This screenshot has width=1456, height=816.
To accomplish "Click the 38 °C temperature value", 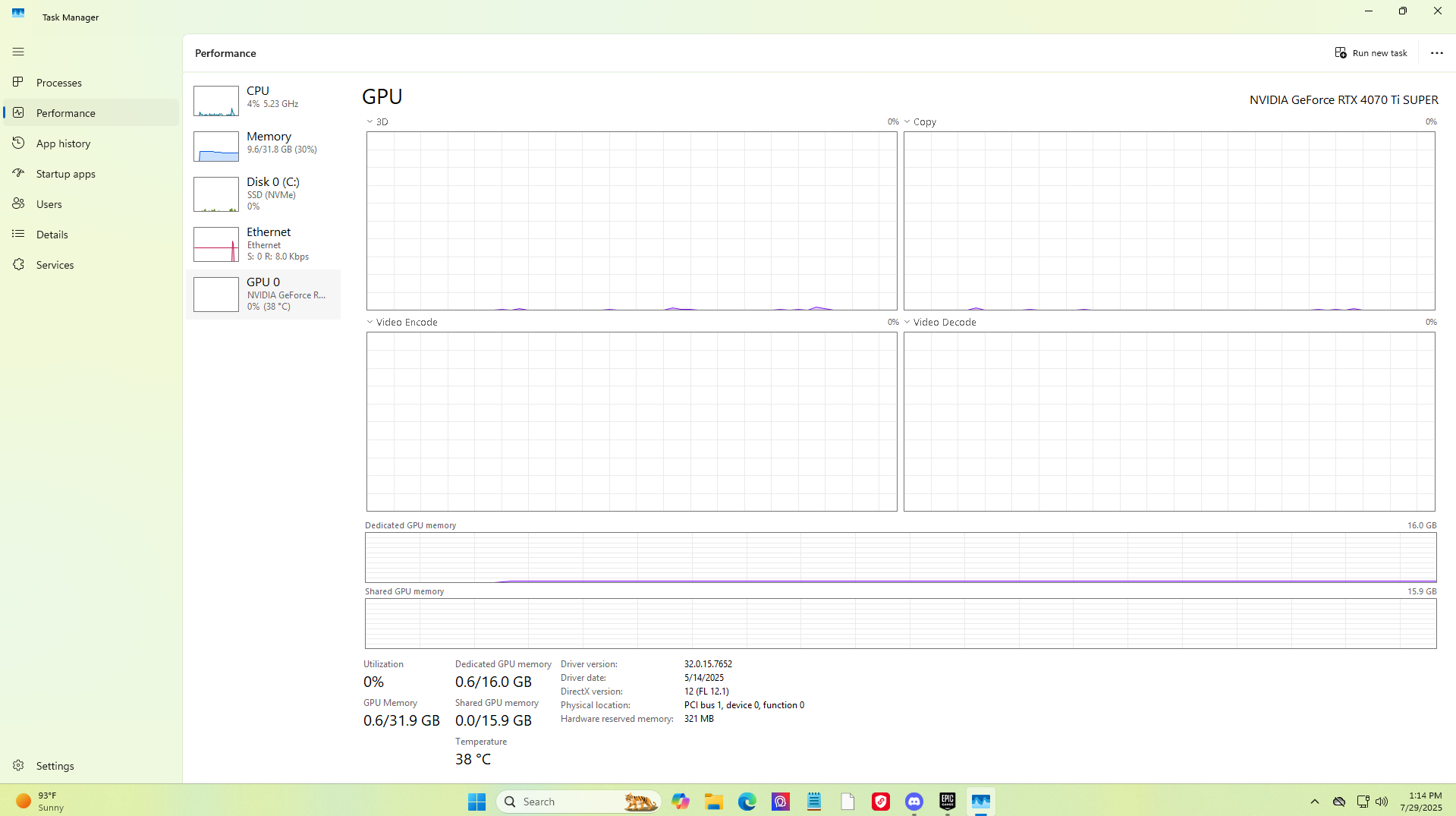I will (473, 758).
